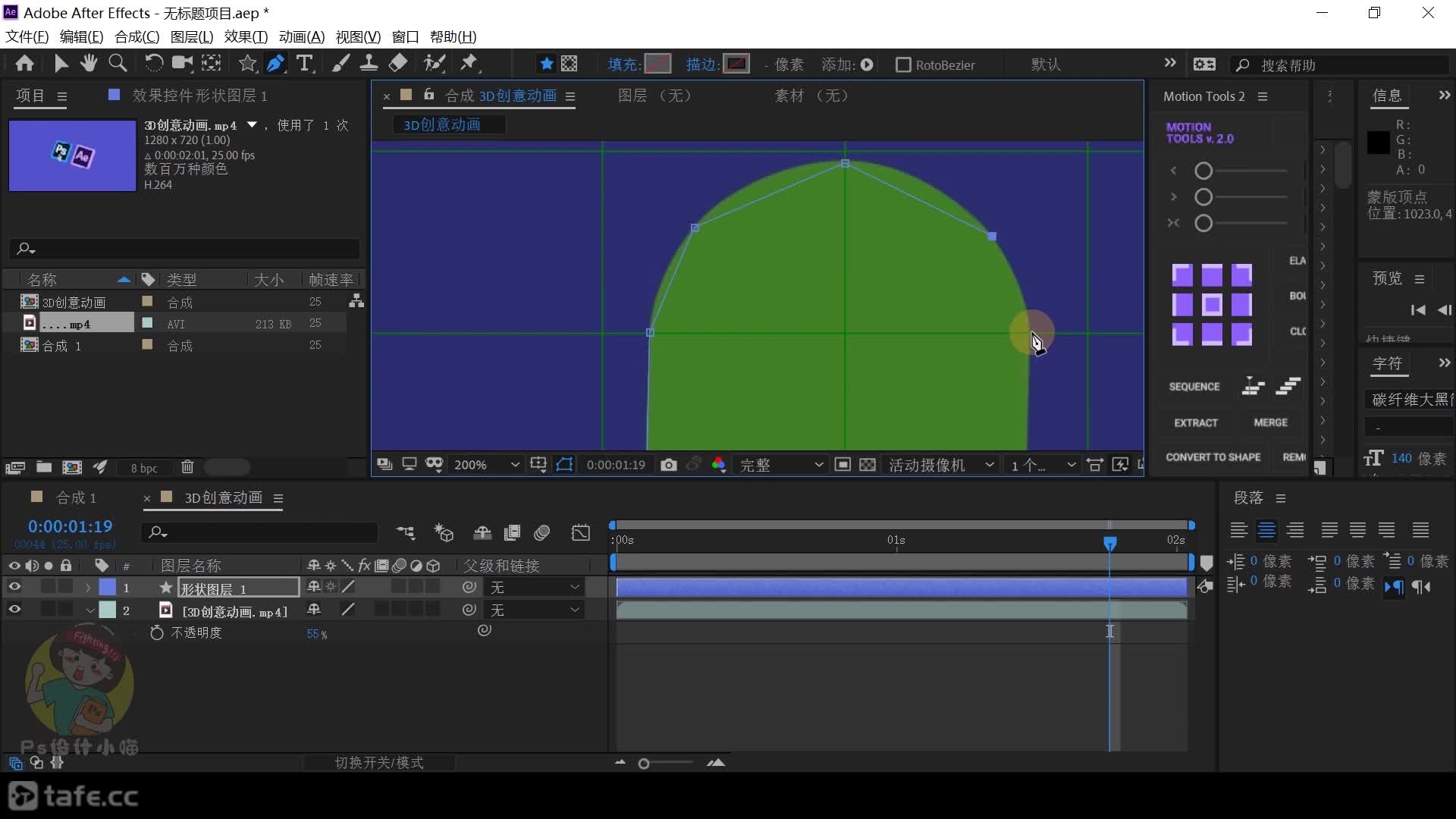Click the 切换开关/模式 button
This screenshot has width=1456, height=819.
[x=379, y=763]
